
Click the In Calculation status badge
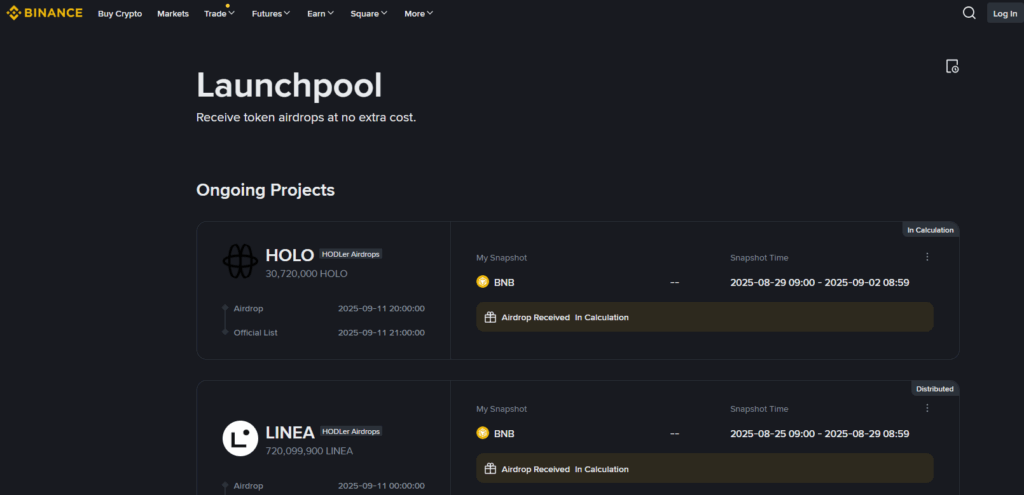click(x=931, y=230)
